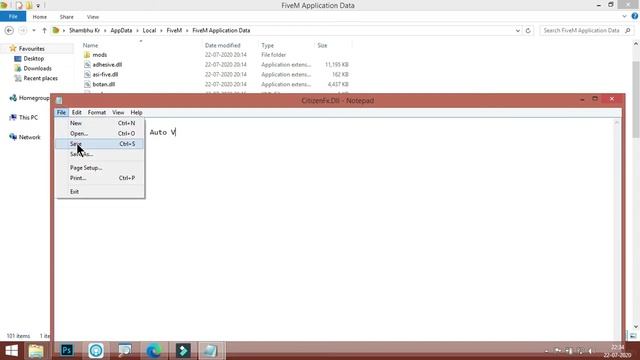
Task: Open recent locations dropdown arrow
Action: pyautogui.click(x=34, y=31)
